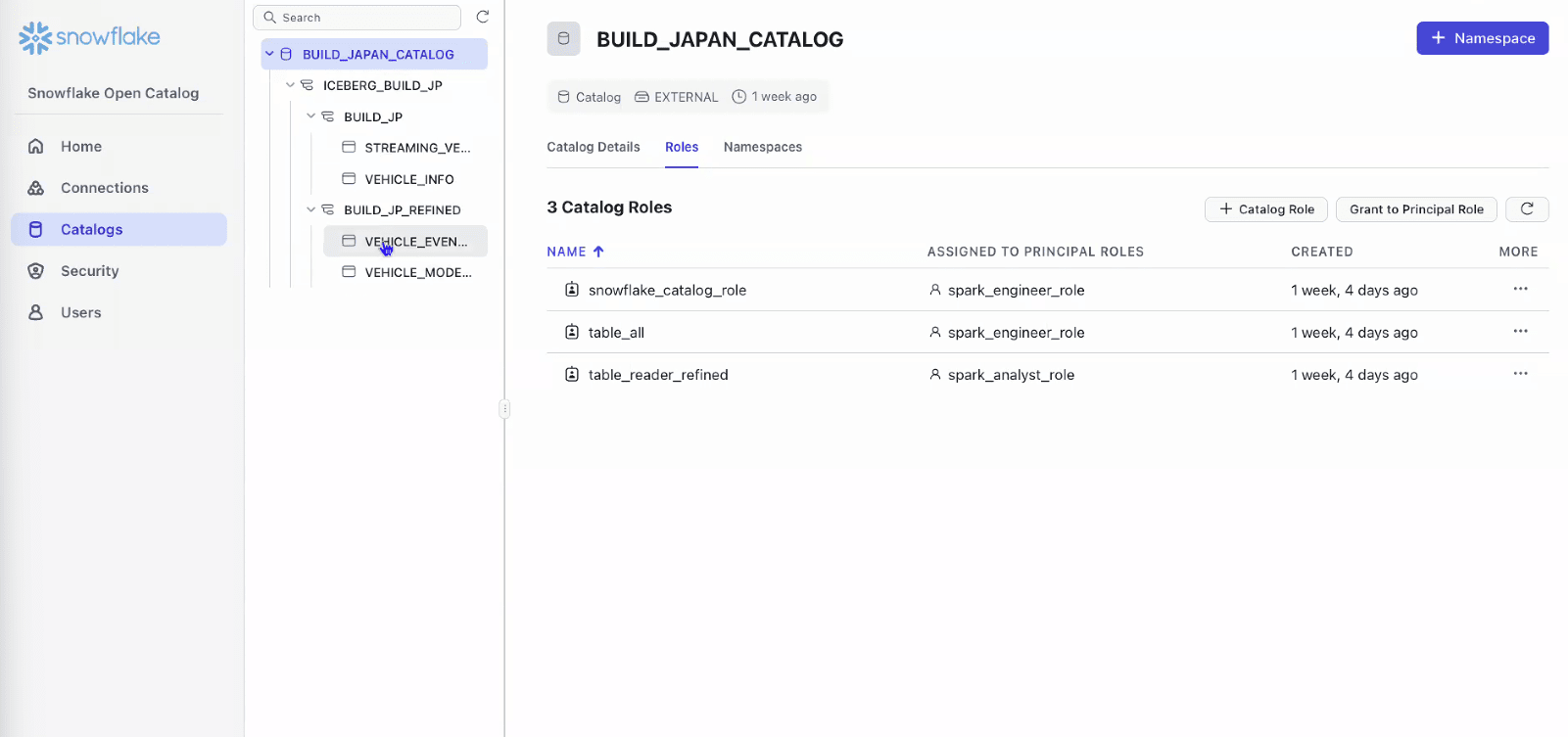1568x737 pixels.
Task: Click the table_reader_refined badge icon
Action: tap(572, 374)
